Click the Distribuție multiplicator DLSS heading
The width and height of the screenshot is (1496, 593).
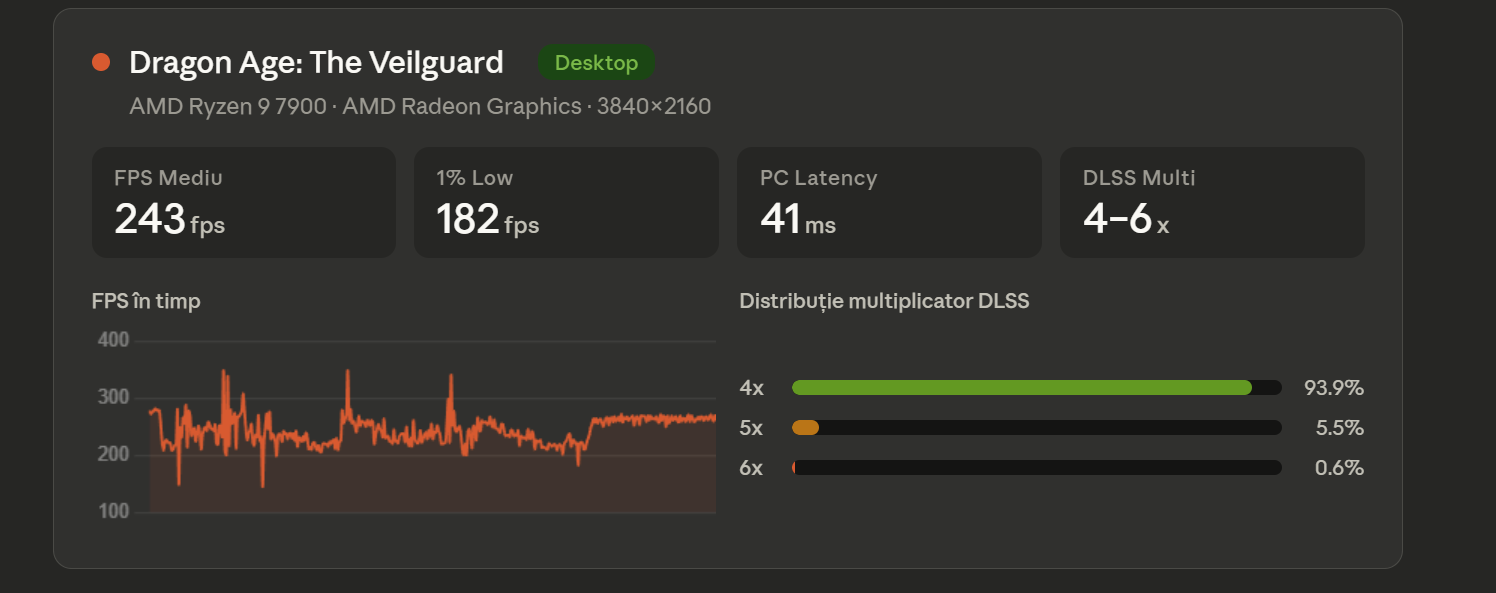[x=884, y=301]
